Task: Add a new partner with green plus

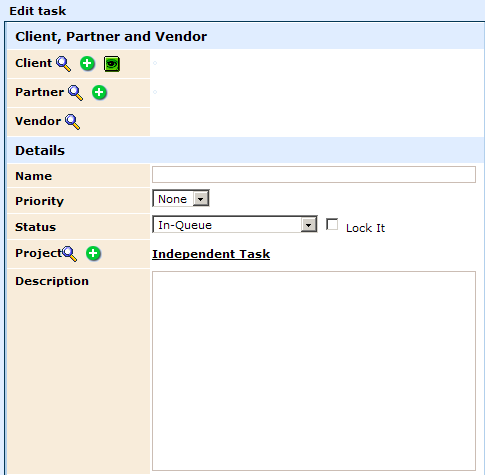Action: [x=99, y=92]
